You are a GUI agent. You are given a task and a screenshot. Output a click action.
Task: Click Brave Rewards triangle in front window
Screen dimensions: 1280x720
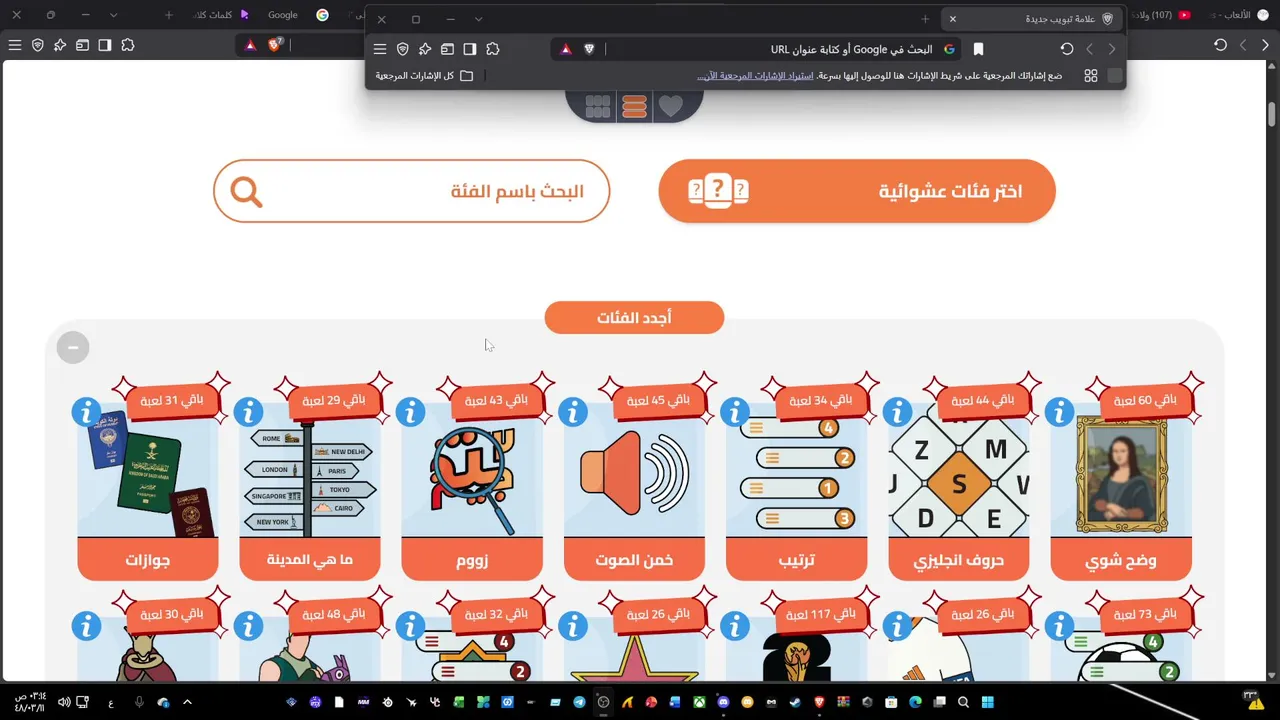pyautogui.click(x=566, y=49)
